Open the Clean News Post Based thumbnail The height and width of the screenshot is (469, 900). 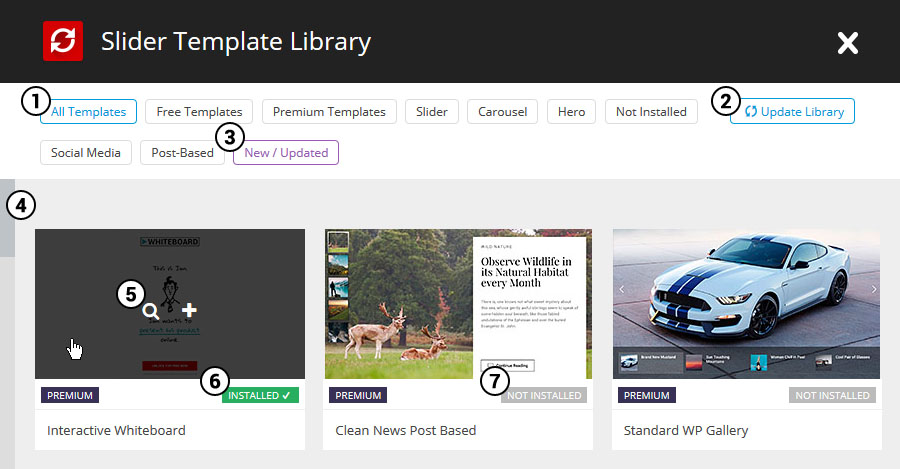tap(458, 304)
